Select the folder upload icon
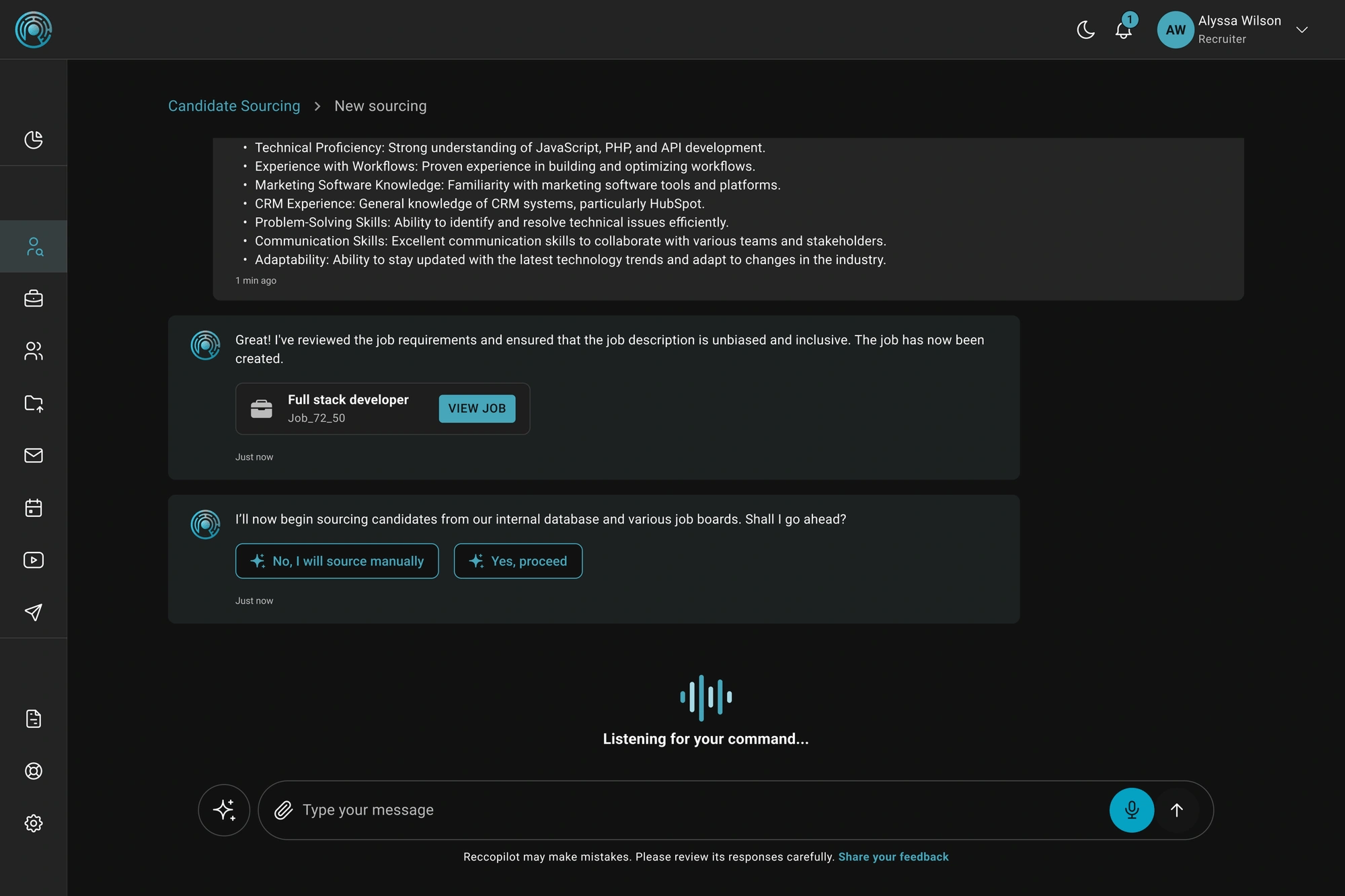1345x896 pixels. tap(34, 404)
